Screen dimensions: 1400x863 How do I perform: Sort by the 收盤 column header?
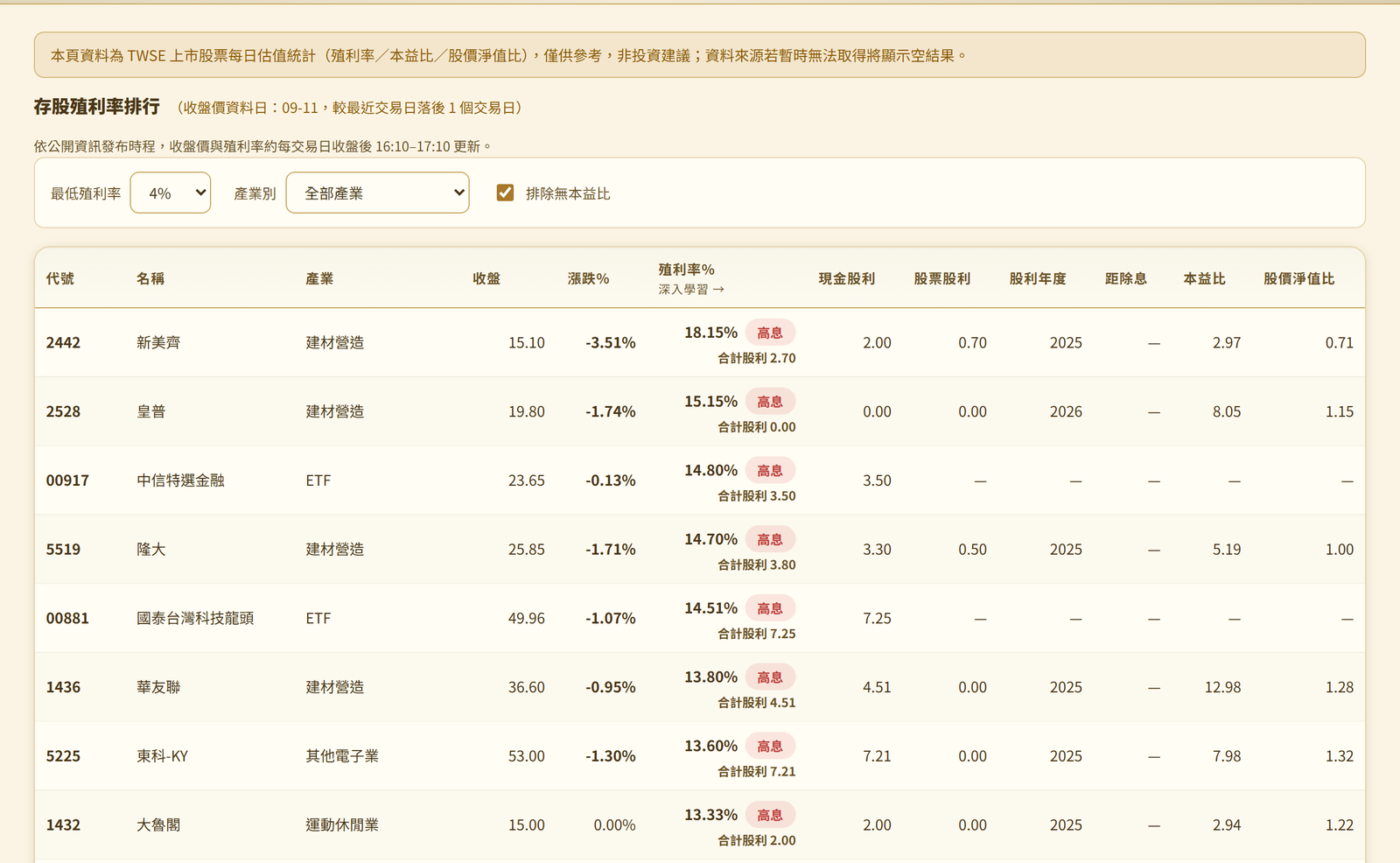(486, 278)
